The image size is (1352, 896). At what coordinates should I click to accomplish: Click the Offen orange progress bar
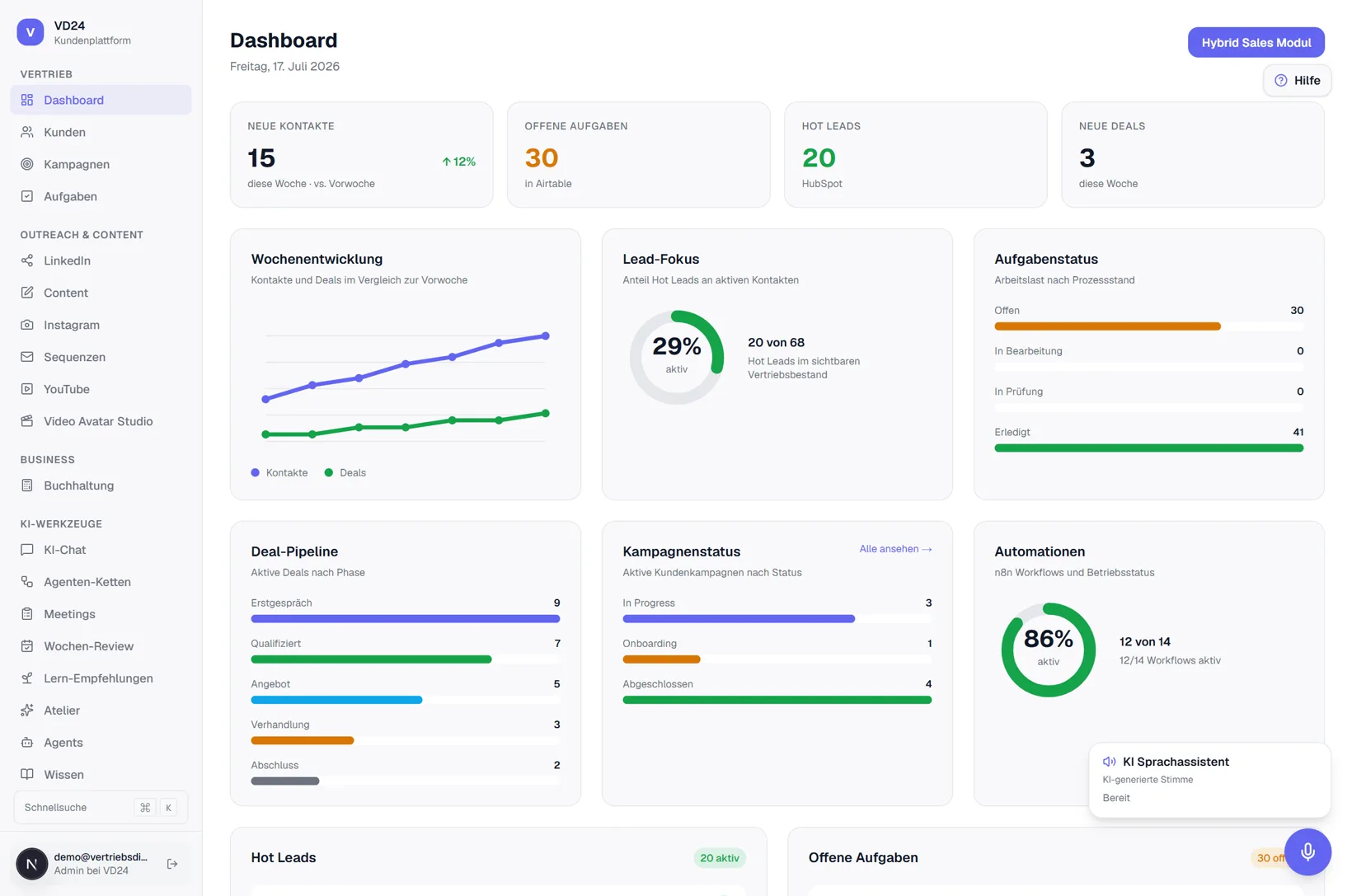pos(1107,326)
